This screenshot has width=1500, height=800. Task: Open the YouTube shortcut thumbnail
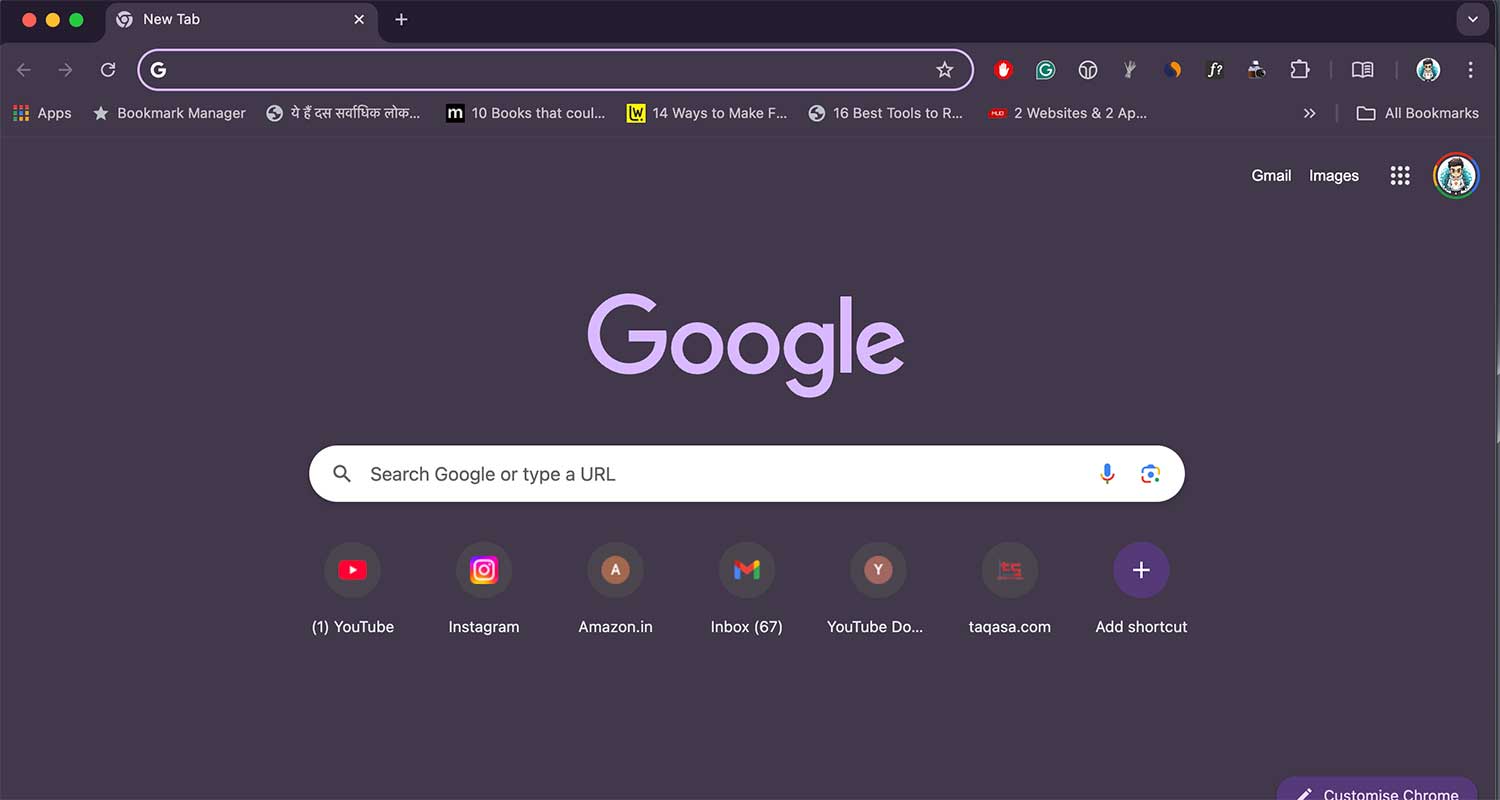click(x=352, y=570)
